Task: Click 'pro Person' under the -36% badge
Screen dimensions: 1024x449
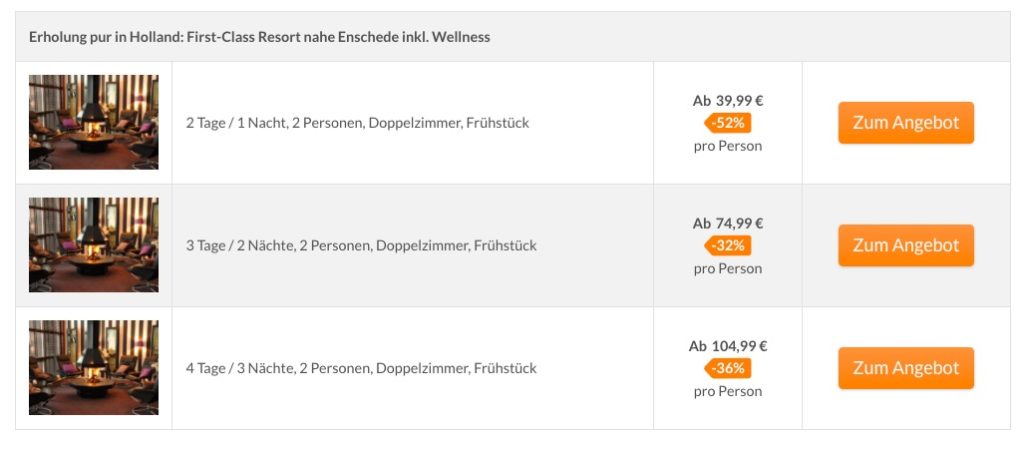Action: coord(728,392)
